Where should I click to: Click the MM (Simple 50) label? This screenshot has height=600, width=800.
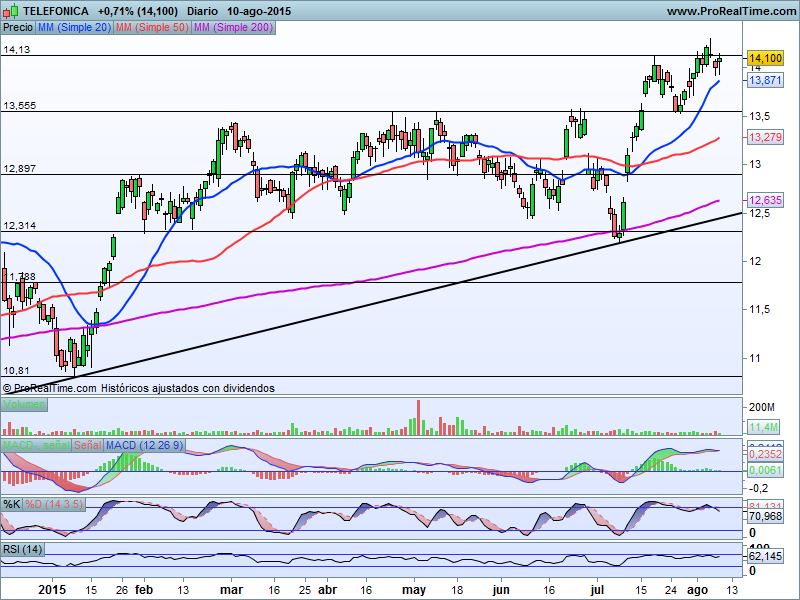tap(149, 27)
